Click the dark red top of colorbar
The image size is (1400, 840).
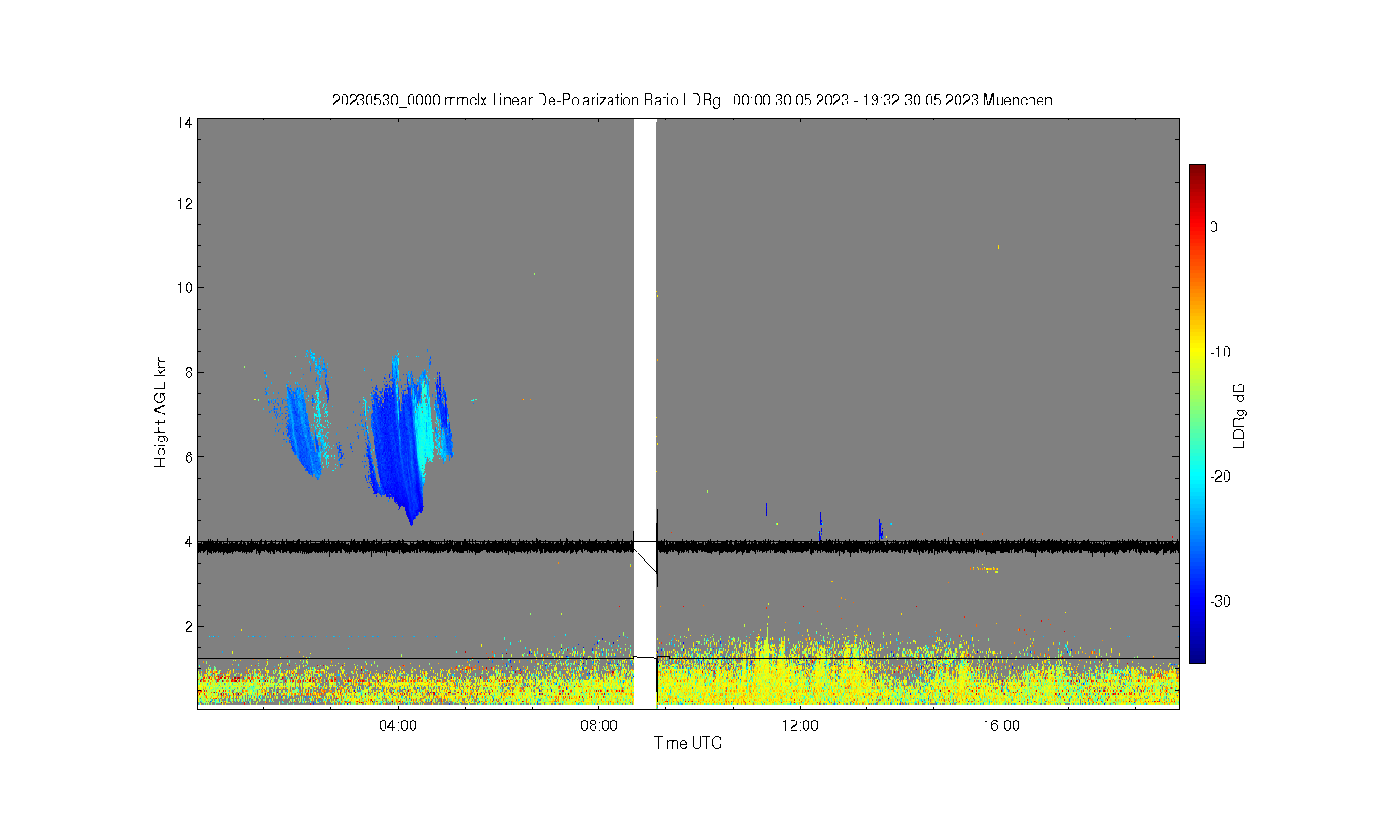[x=1197, y=171]
